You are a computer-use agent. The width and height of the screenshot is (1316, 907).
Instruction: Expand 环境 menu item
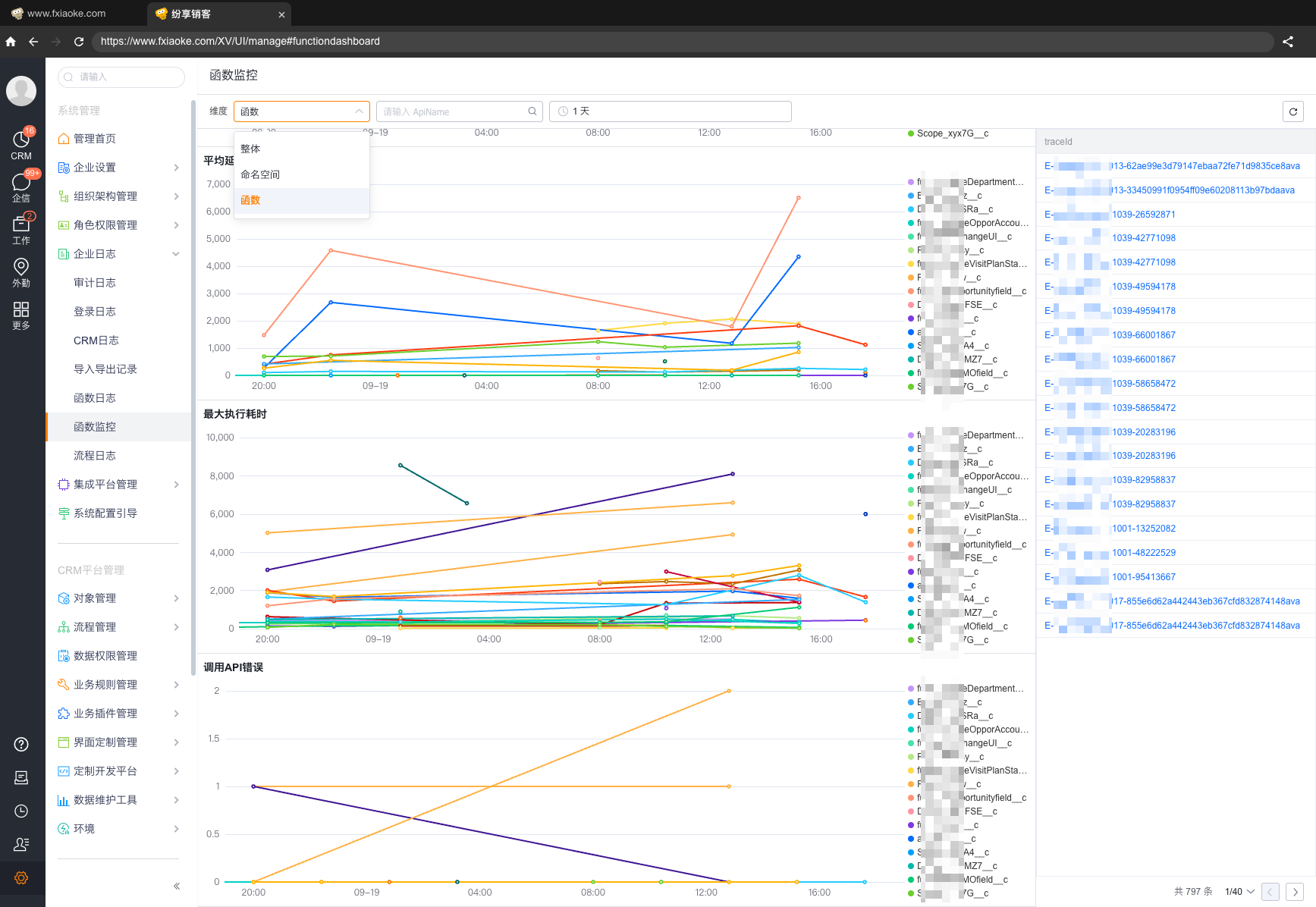(x=118, y=829)
